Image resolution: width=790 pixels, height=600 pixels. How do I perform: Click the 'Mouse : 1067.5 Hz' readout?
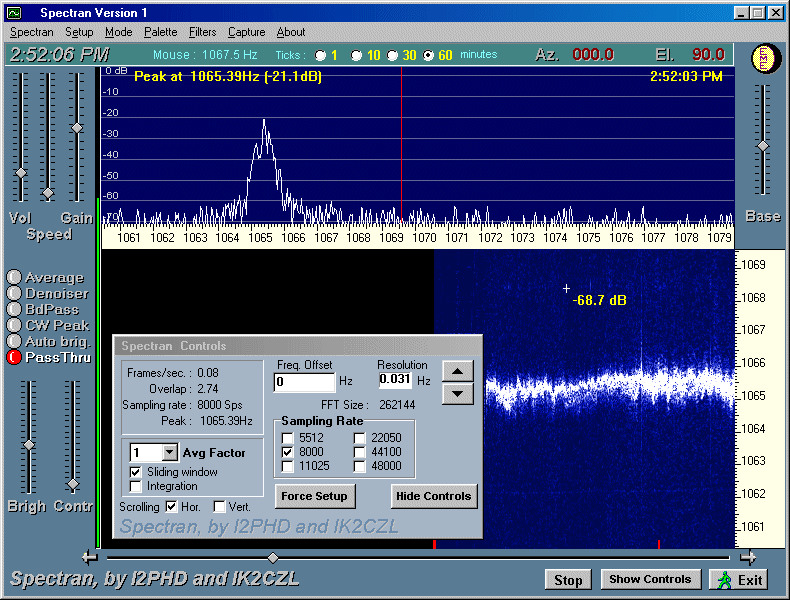point(205,55)
